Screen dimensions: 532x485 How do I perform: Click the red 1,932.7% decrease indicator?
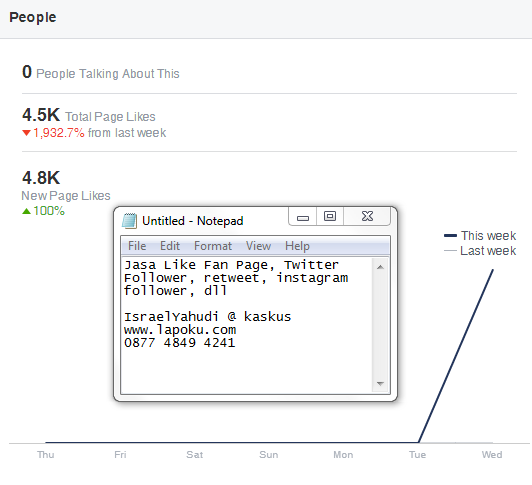(53, 133)
